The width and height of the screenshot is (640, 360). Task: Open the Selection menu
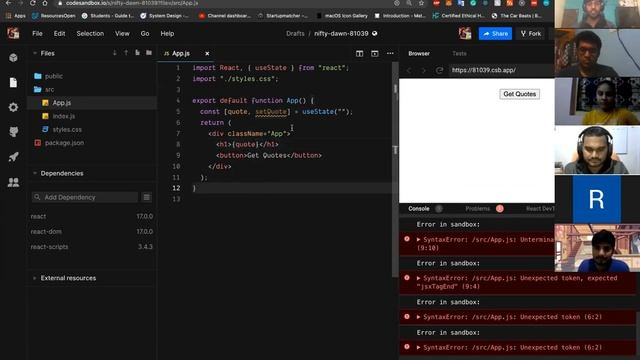[x=90, y=33]
